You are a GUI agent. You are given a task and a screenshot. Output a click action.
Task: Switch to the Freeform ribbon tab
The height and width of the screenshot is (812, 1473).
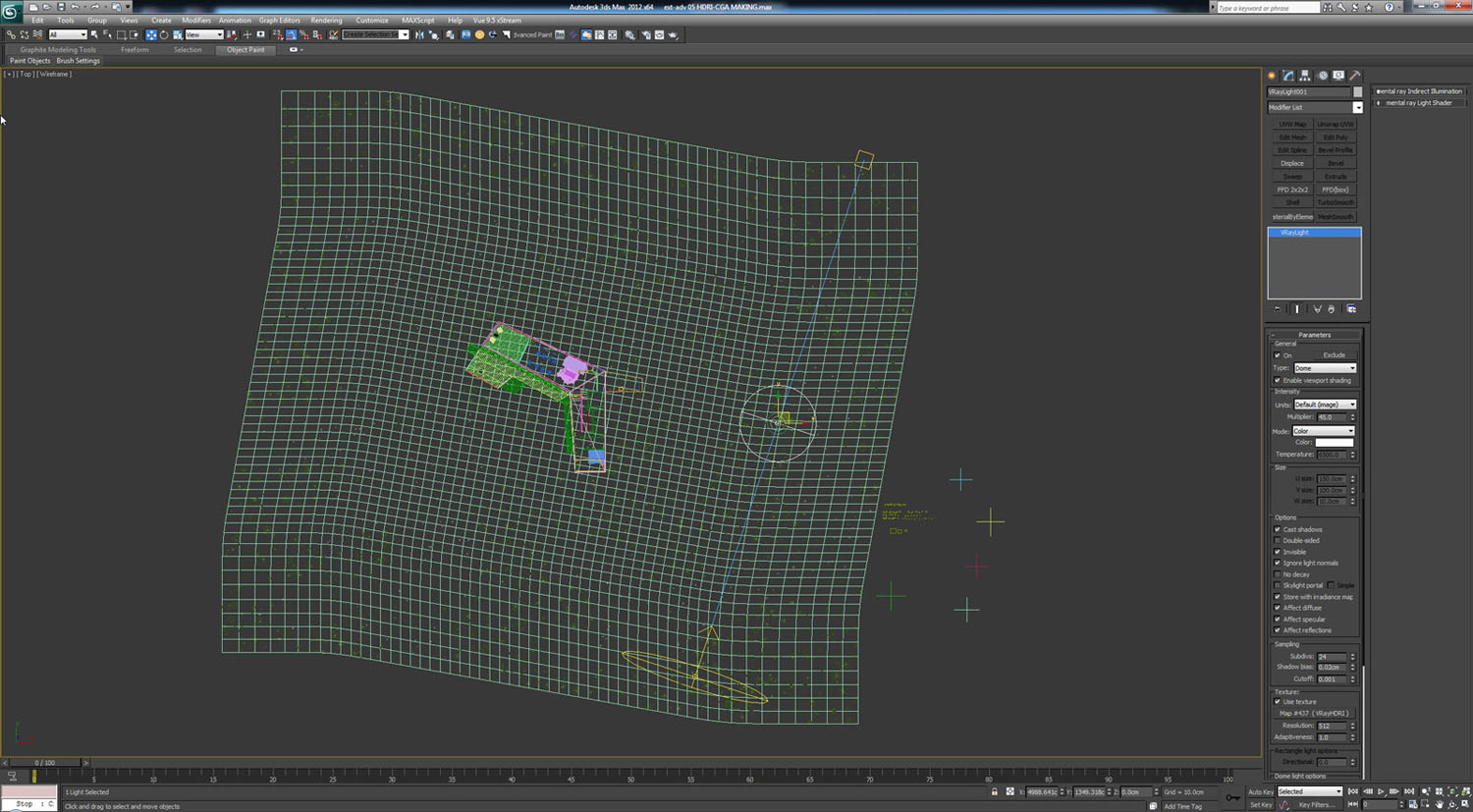click(135, 49)
